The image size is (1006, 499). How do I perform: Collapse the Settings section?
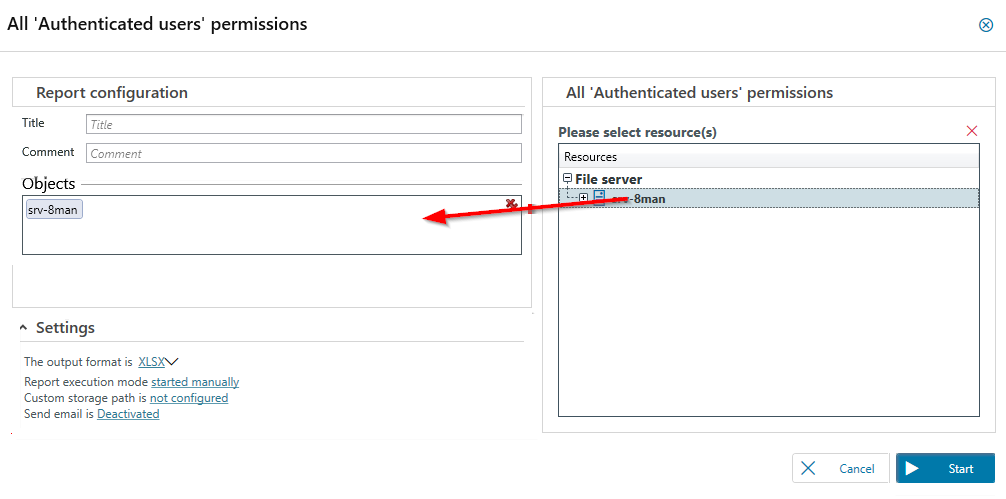click(24, 328)
